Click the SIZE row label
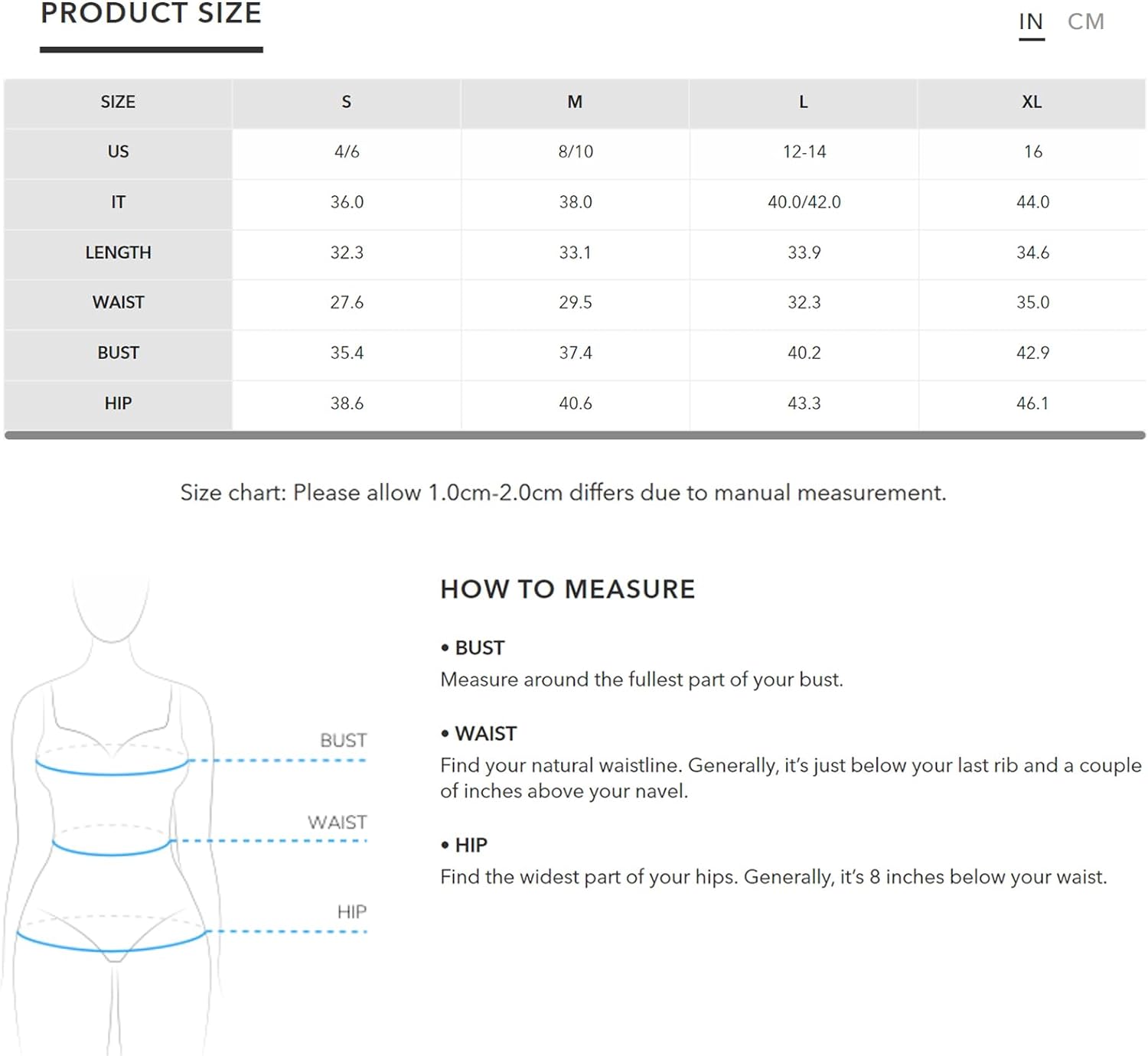The image size is (1148, 1056). (x=118, y=102)
